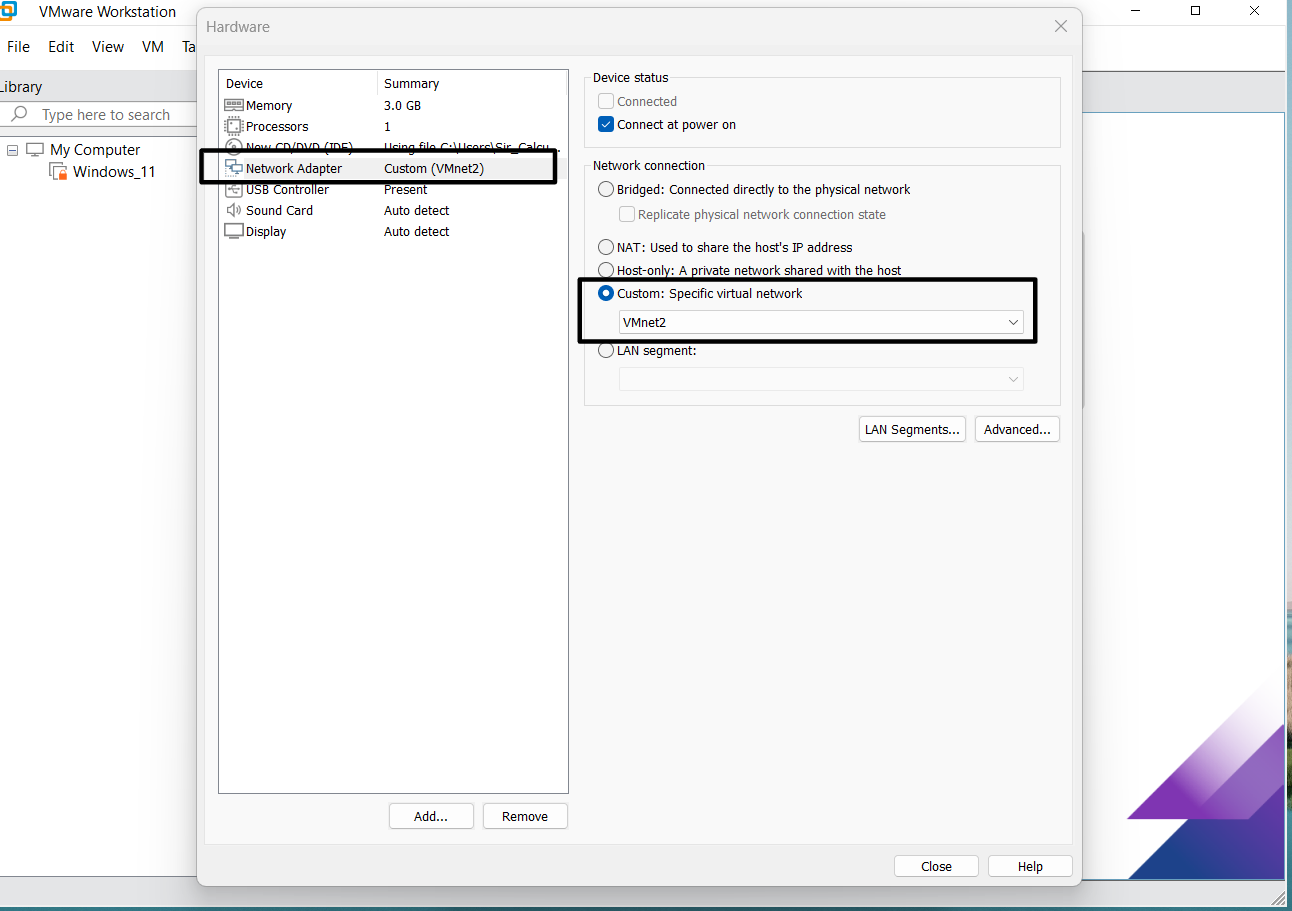Click the search magnifier icon in Library
The height and width of the screenshot is (911, 1292).
(19, 114)
